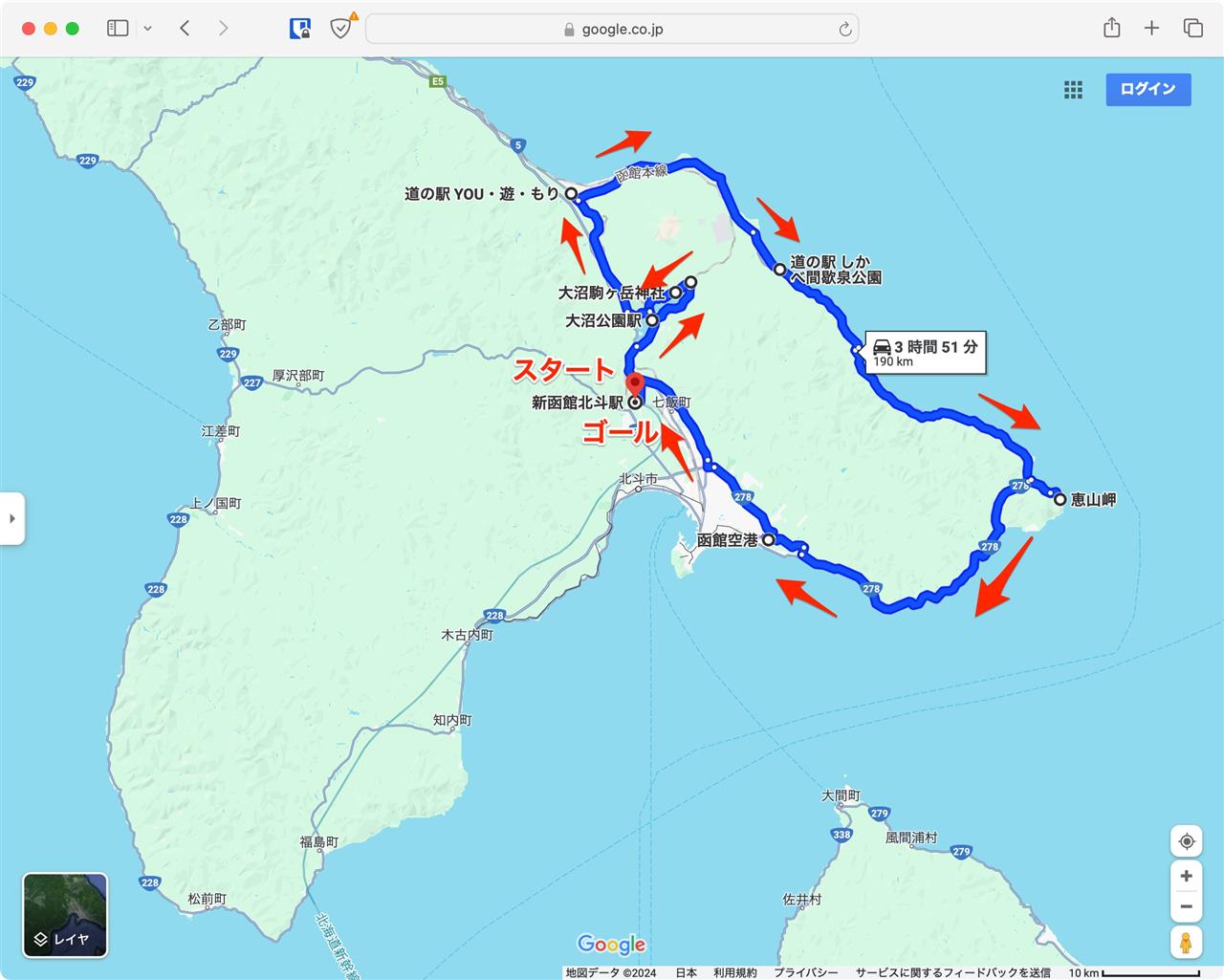Click the 3時間51分 route info box

pos(925,353)
